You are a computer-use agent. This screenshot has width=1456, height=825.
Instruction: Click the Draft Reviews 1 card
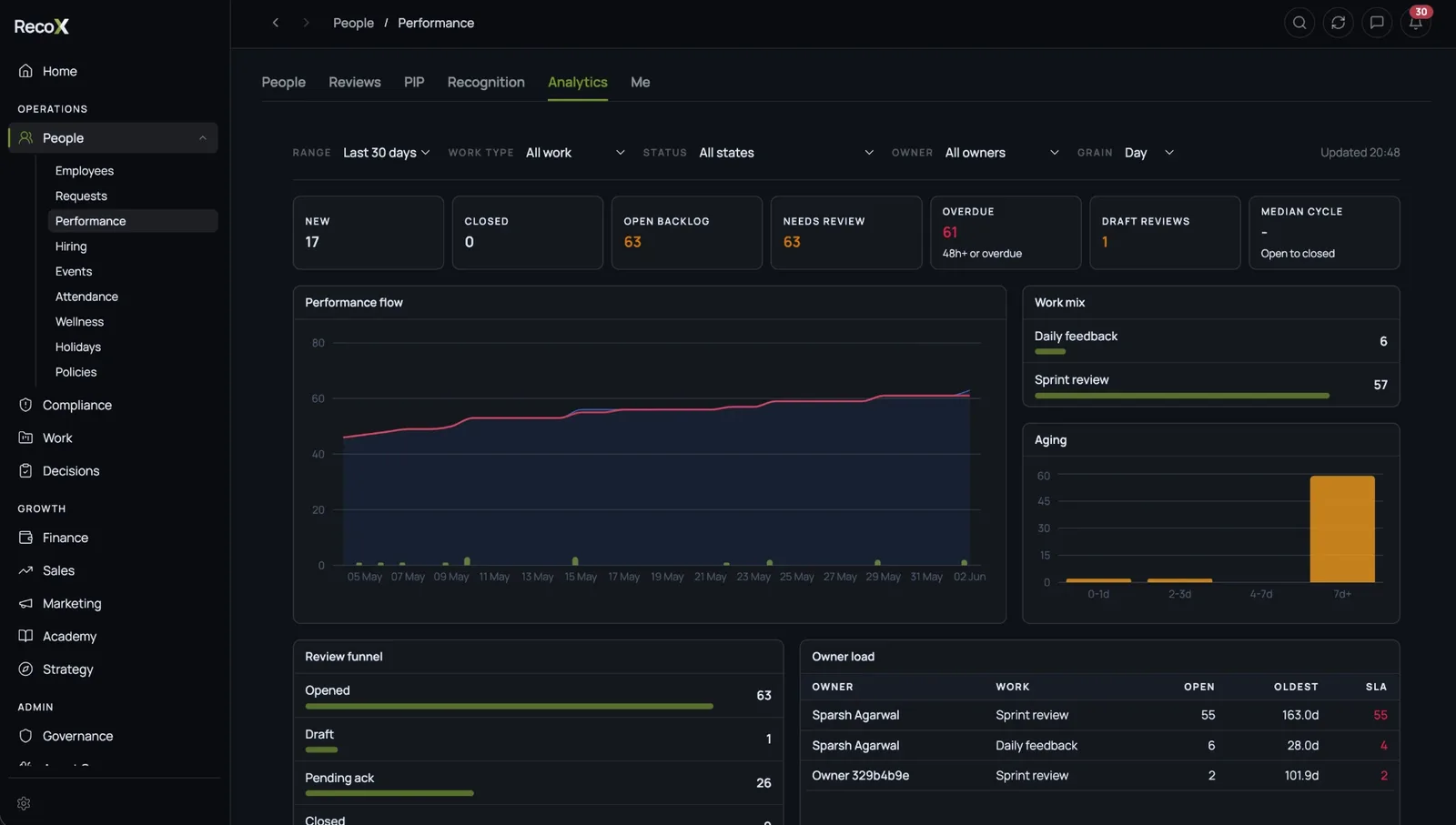pyautogui.click(x=1165, y=233)
